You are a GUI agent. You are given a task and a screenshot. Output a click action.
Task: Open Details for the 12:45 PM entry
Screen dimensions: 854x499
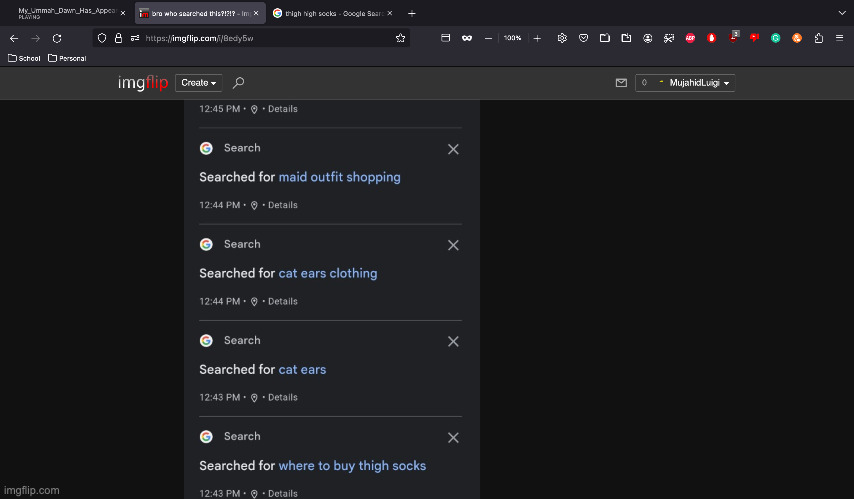coord(283,109)
